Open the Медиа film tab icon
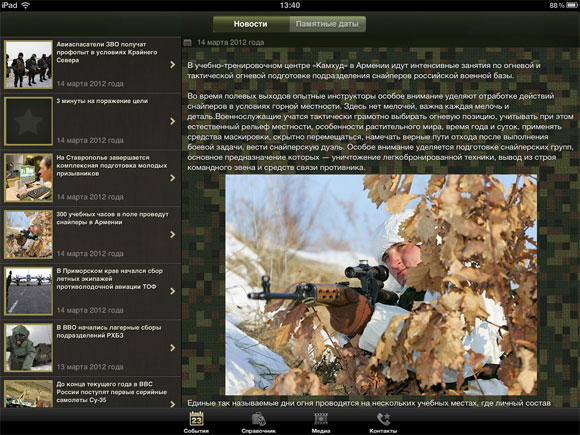The width and height of the screenshot is (580, 435). point(321,419)
